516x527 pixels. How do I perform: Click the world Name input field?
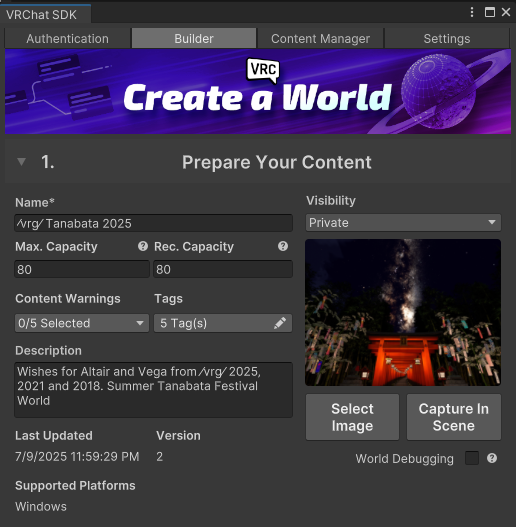[154, 223]
